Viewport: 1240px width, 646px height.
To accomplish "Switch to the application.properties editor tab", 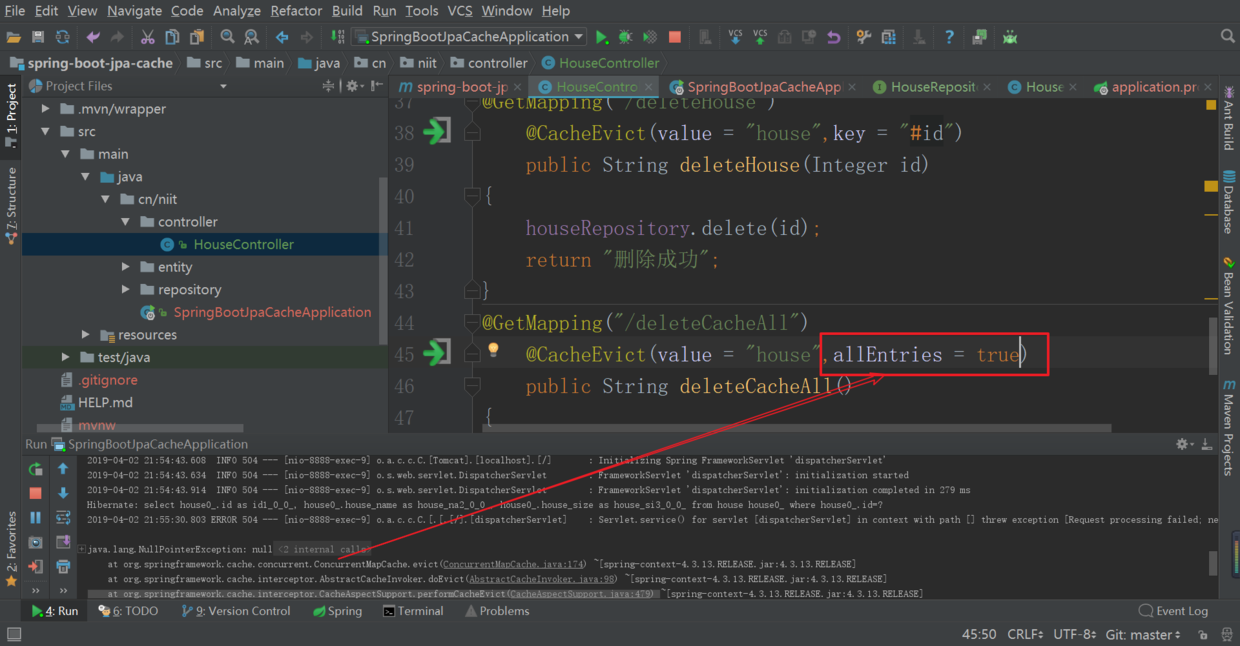I will (1154, 87).
